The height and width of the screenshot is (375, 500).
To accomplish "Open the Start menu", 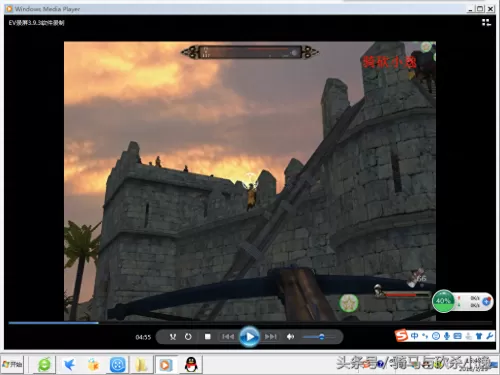I will tap(13, 364).
